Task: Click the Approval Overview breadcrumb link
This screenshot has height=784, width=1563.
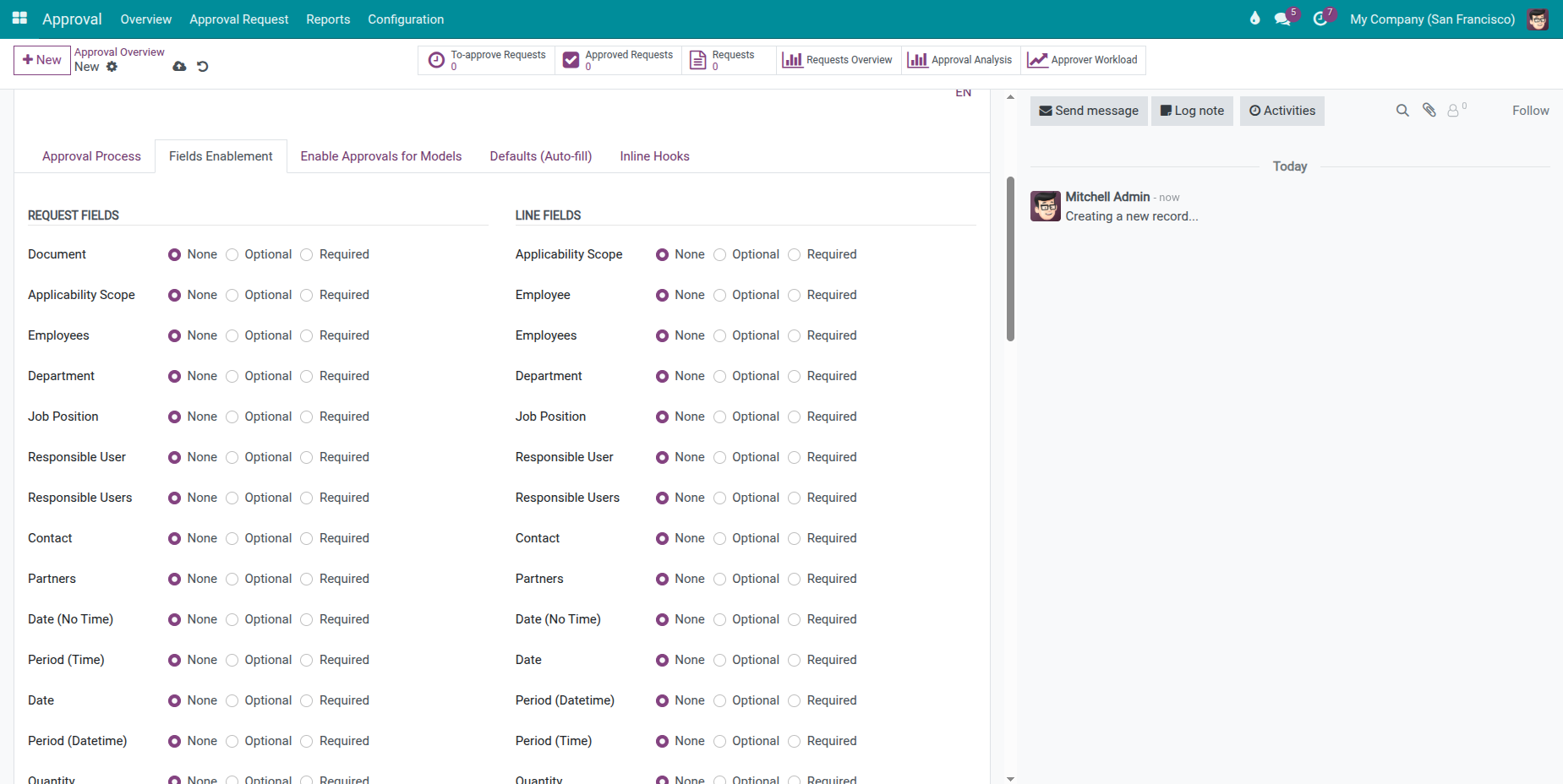Action: (x=119, y=52)
